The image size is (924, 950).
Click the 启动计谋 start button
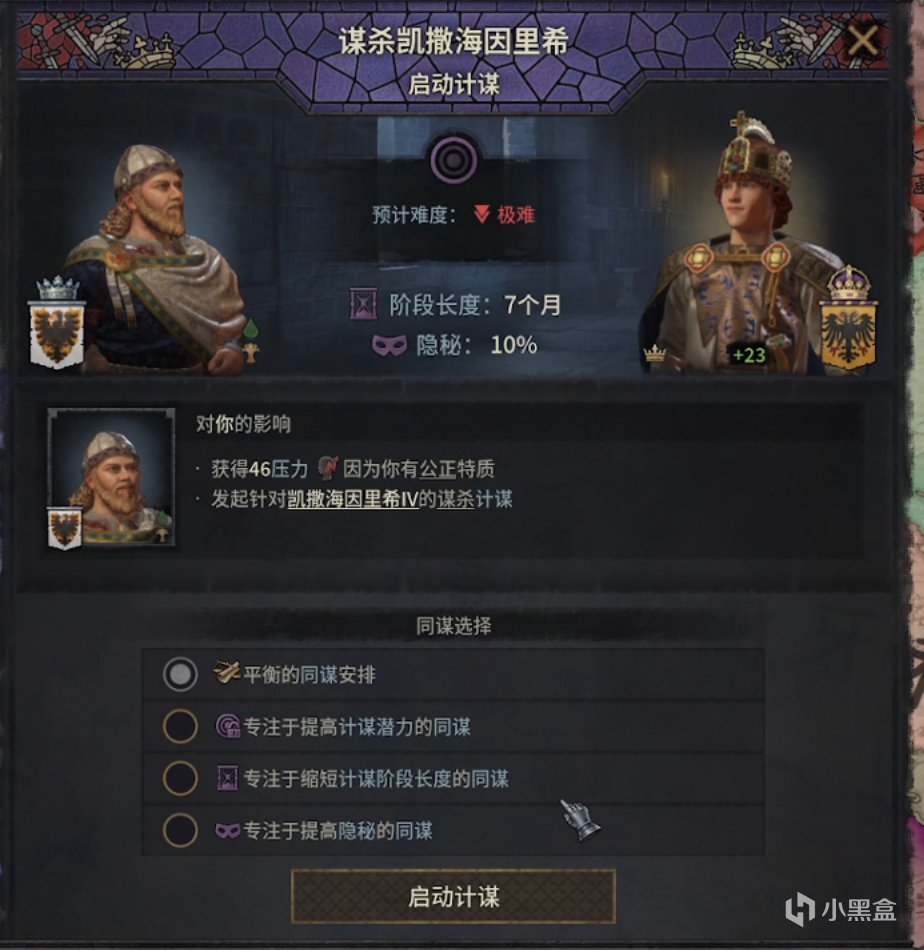click(x=453, y=897)
